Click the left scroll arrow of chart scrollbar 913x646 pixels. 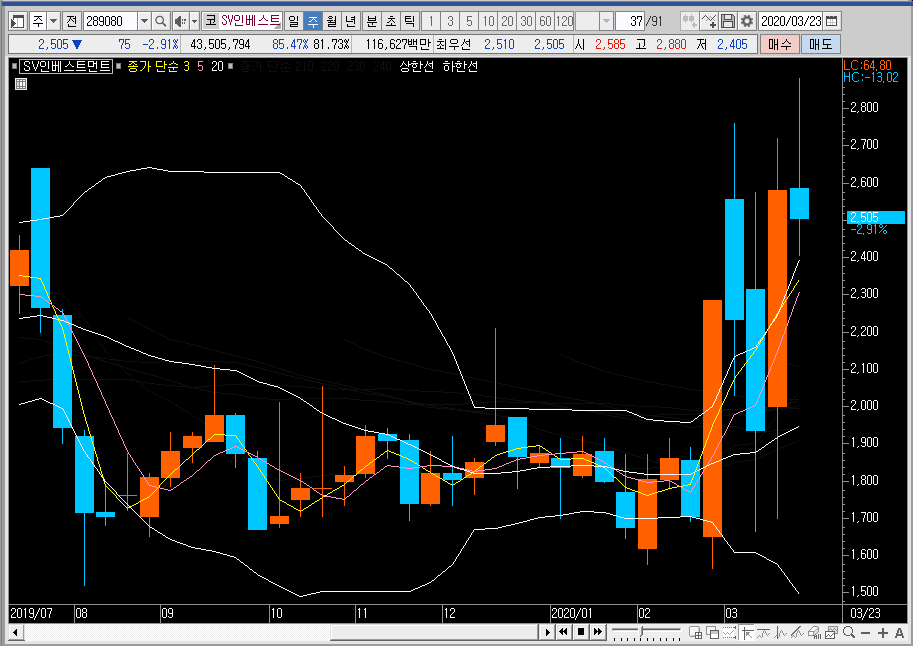click(15, 632)
